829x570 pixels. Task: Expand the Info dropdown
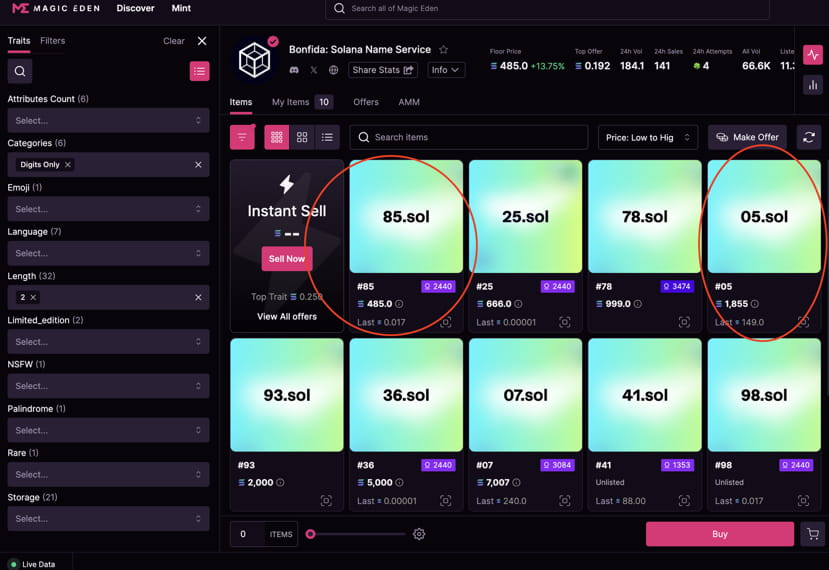coord(446,70)
